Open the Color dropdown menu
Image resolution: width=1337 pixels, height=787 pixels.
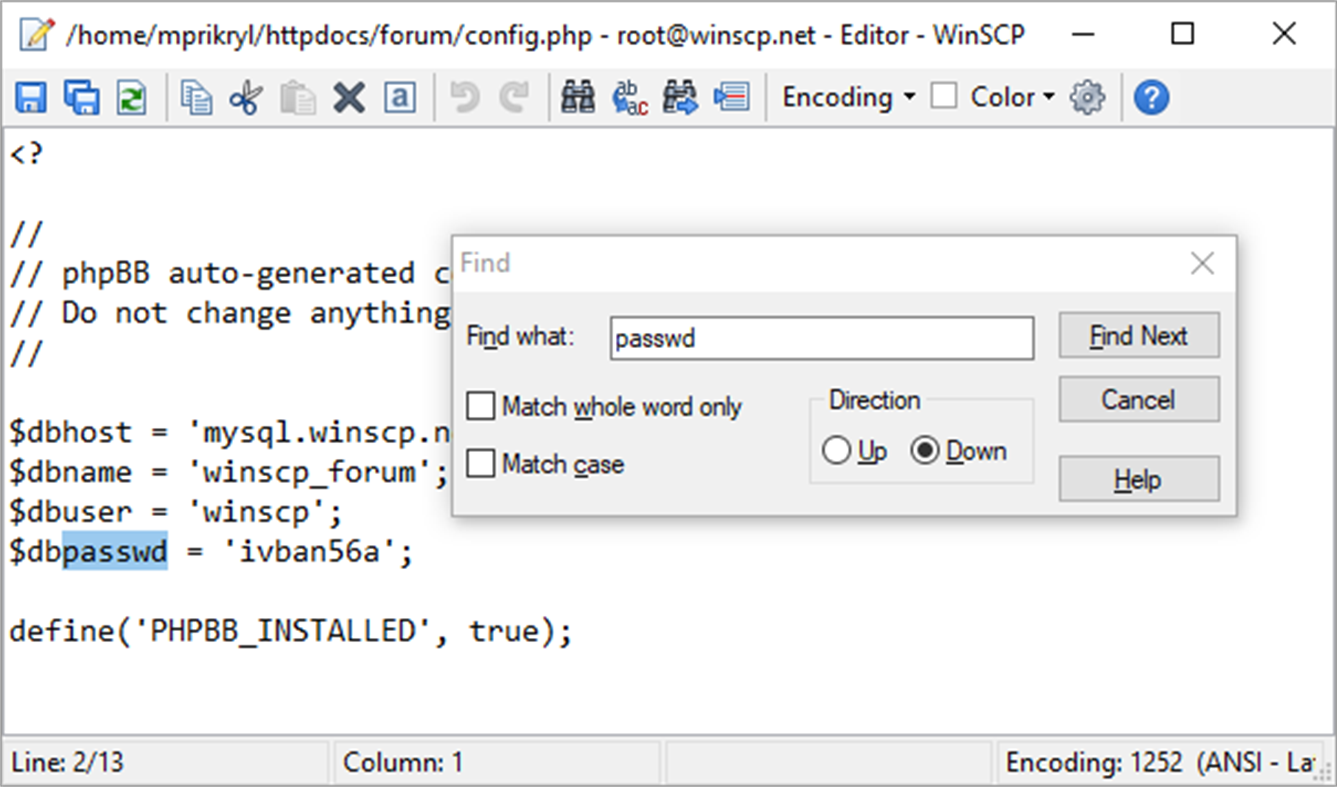coord(1010,96)
